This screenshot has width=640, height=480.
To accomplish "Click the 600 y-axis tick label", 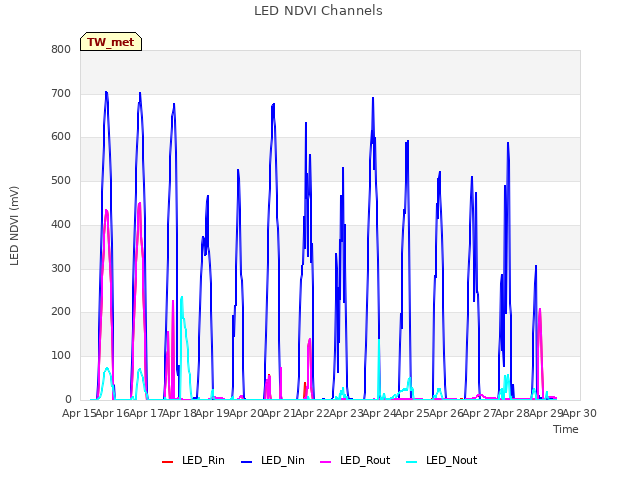I will [61, 137].
